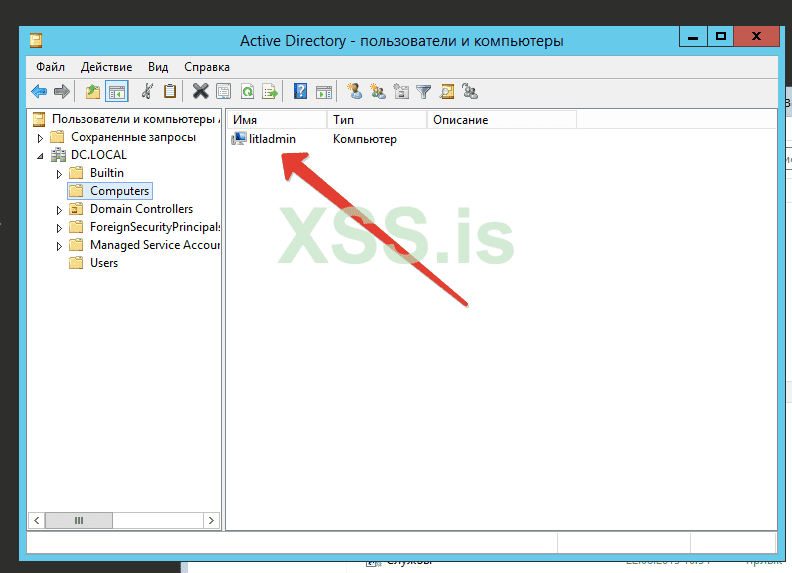
Task: Click the tree pane horizontal scrollbar thumb
Action: tap(79, 520)
